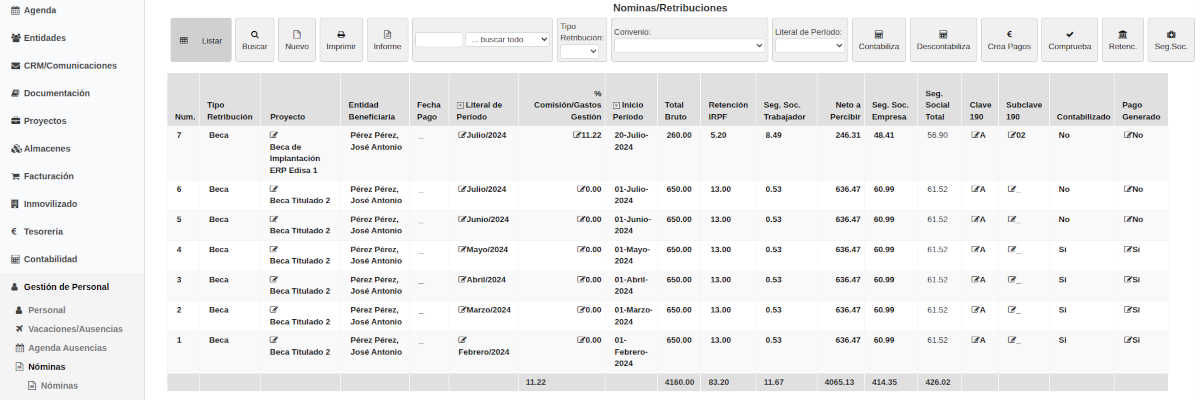Create a new payroll with Nuevo

click(x=296, y=40)
